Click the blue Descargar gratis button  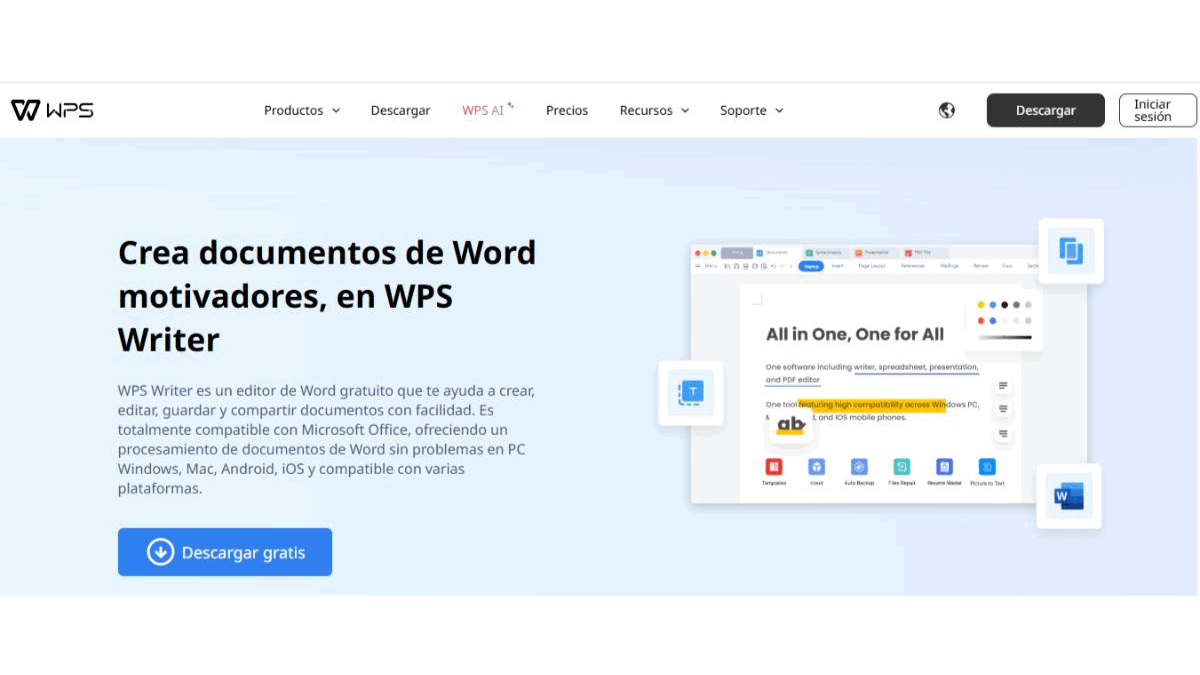225,552
